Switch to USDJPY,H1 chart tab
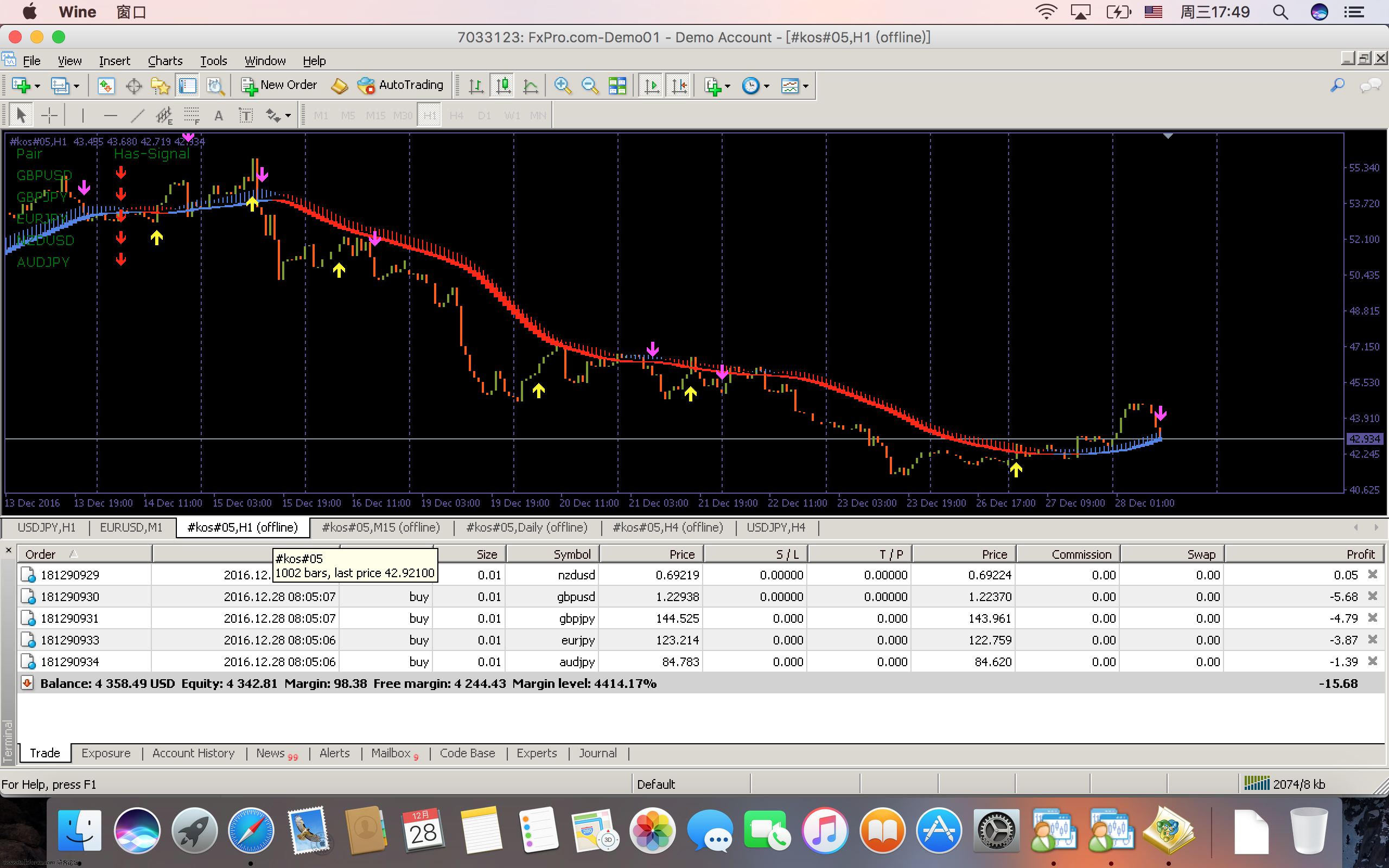Viewport: 1389px width, 868px height. coord(47,527)
